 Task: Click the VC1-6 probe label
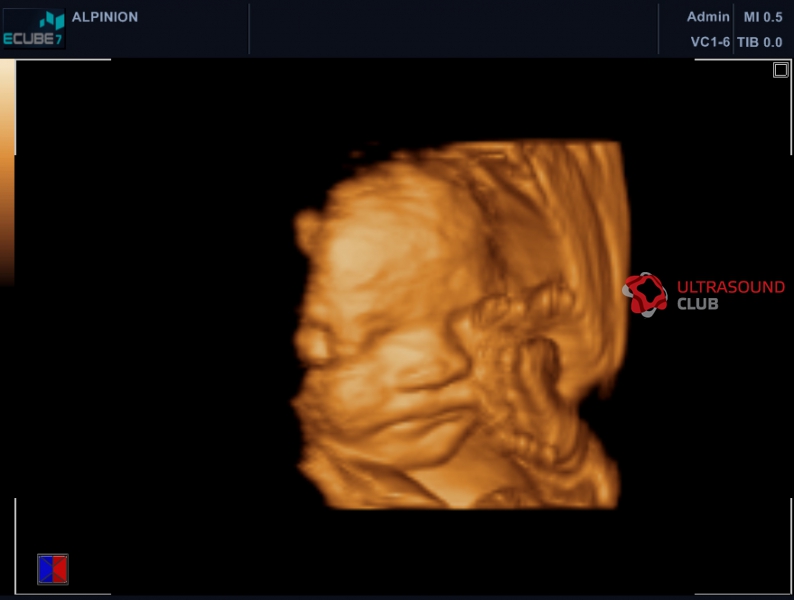pyautogui.click(x=710, y=42)
